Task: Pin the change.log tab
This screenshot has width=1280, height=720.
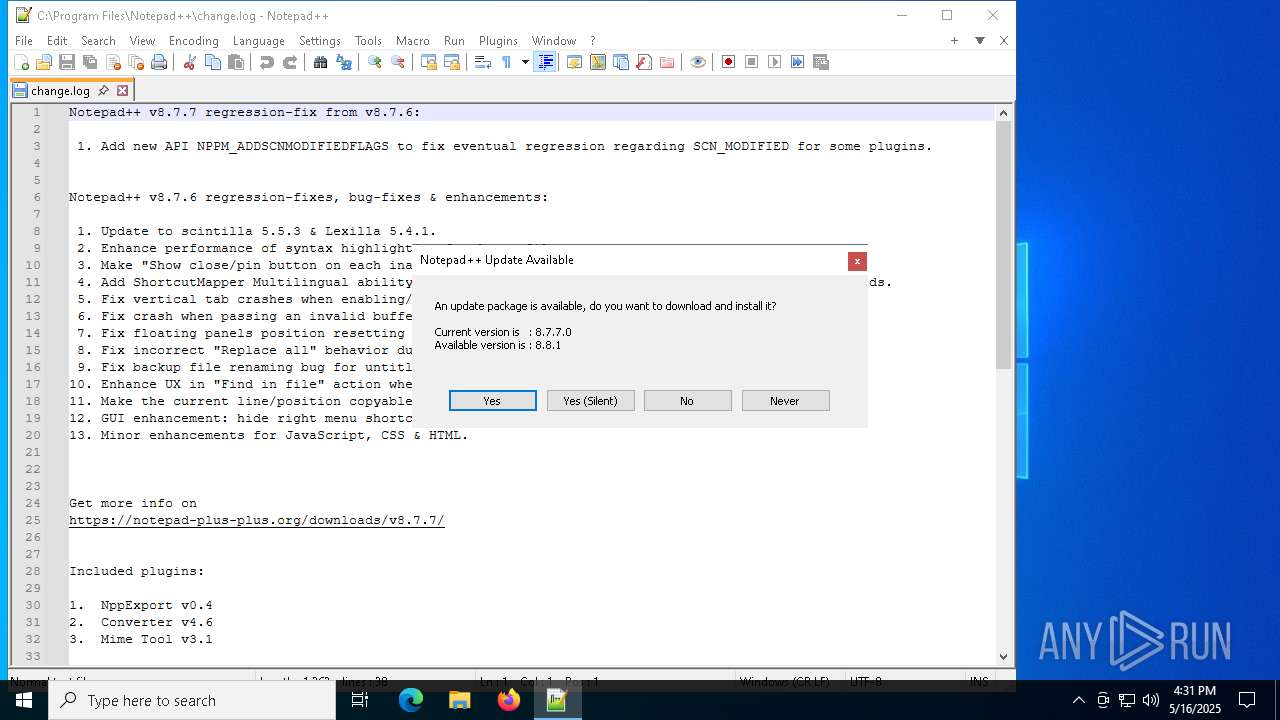Action: pyautogui.click(x=103, y=90)
